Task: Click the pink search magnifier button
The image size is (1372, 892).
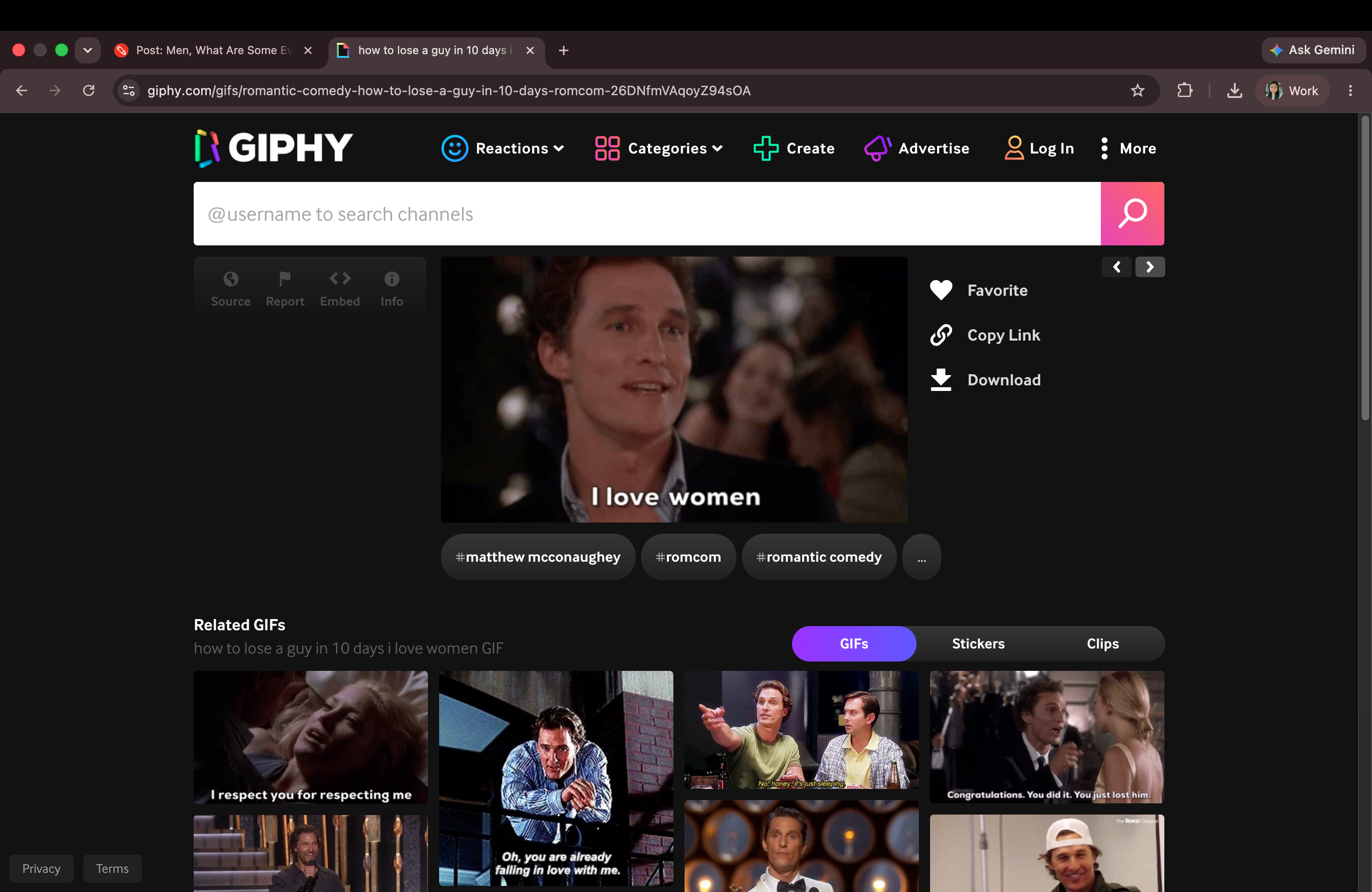Action: click(1132, 214)
